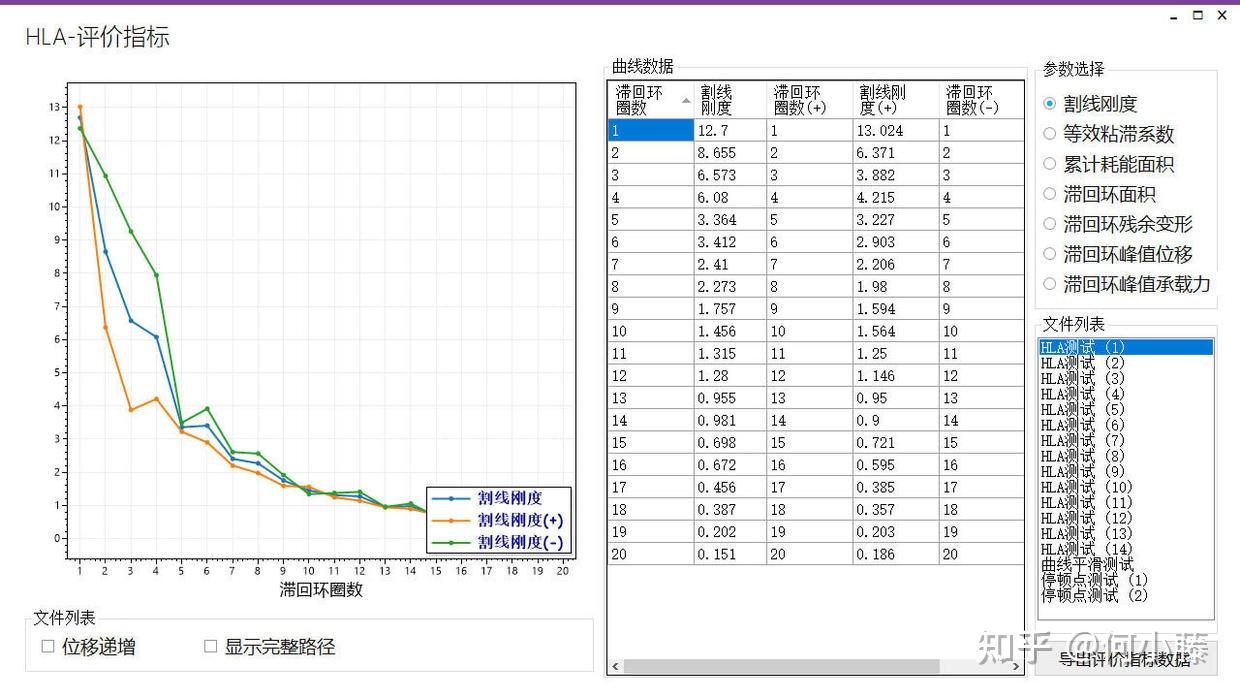Select file HLA测试 (14) in list
Viewport: 1240px width, 698px height.
tap(1126, 549)
